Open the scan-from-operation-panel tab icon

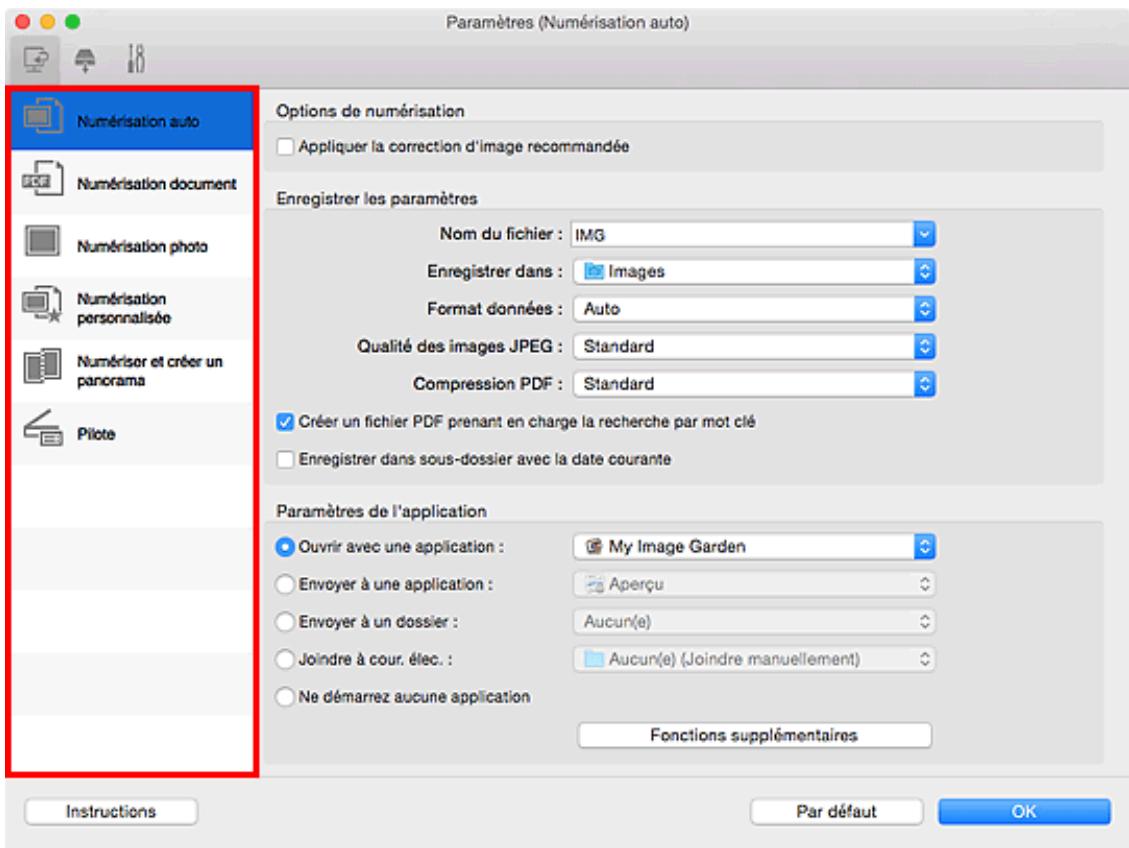click(85, 60)
